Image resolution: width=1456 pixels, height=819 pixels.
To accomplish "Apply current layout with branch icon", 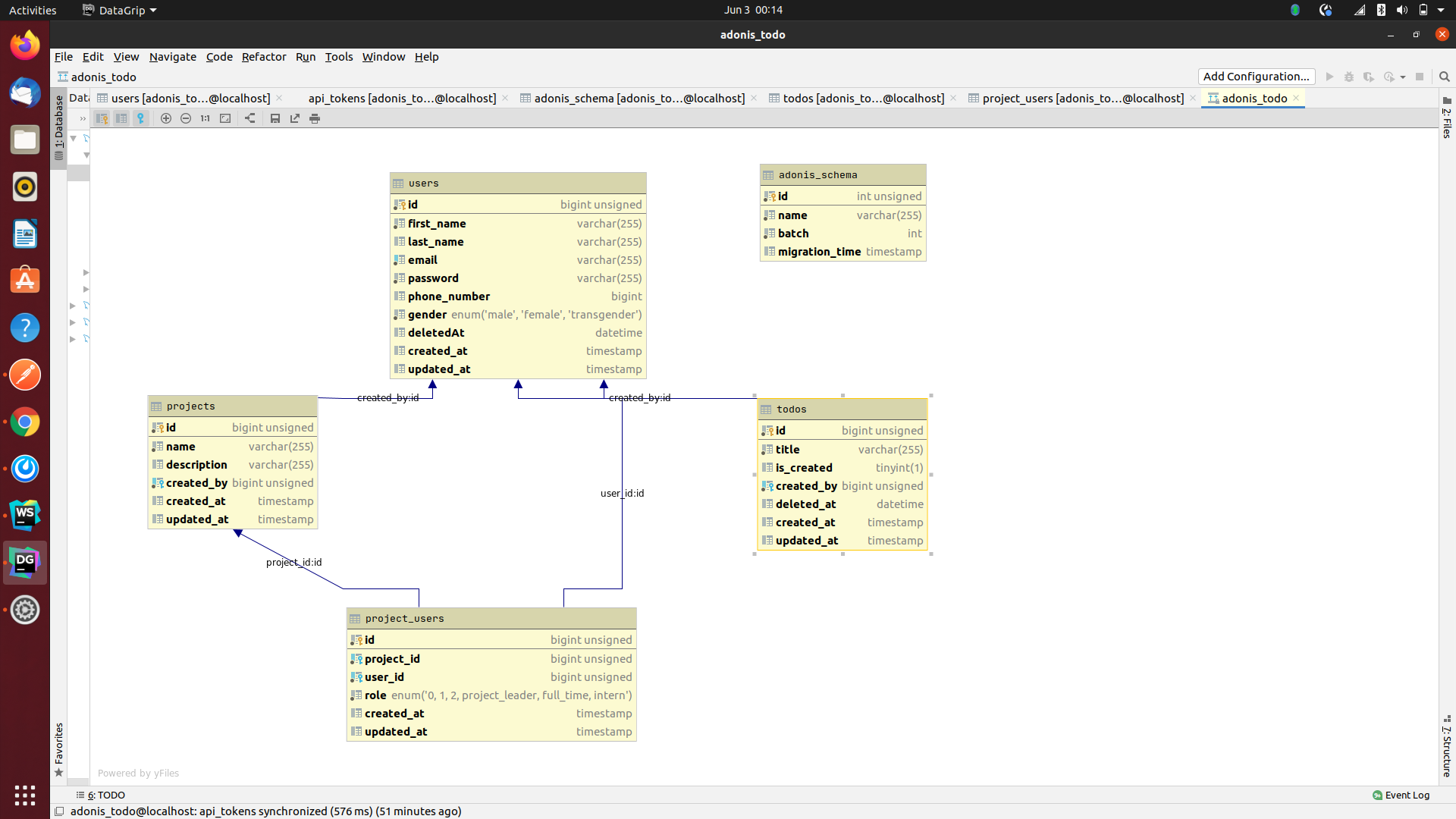I will click(x=250, y=118).
